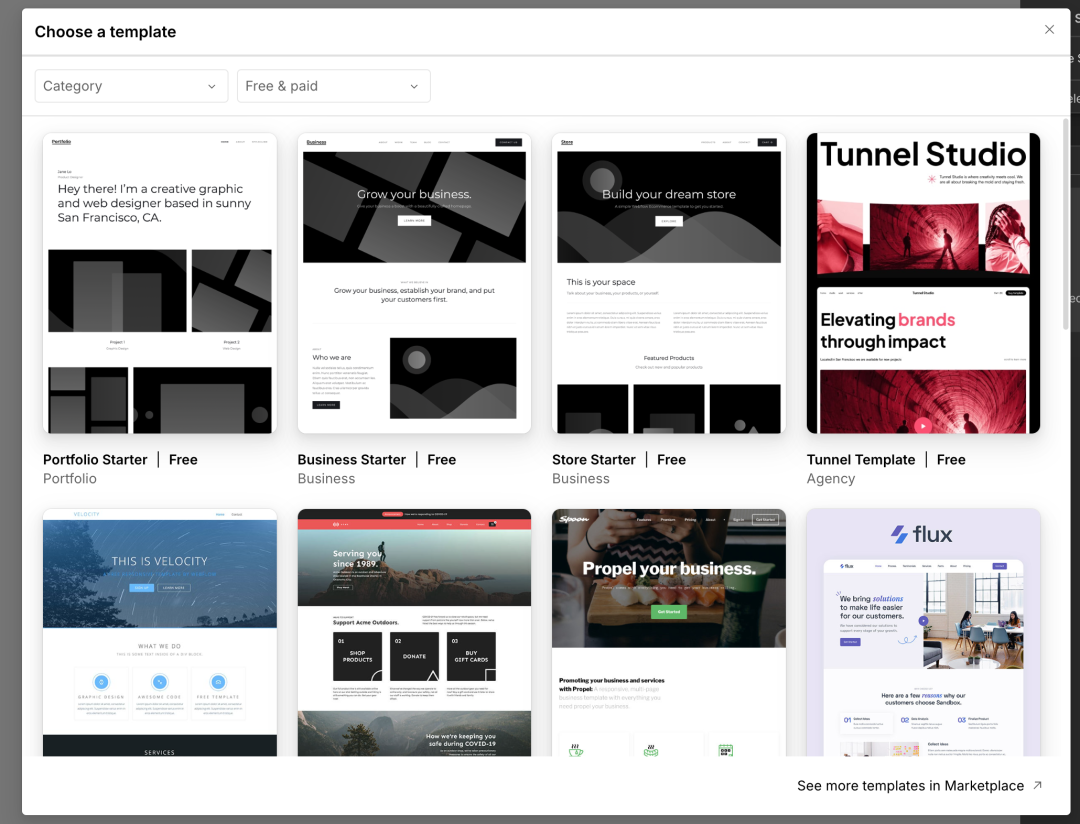The width and height of the screenshot is (1080, 824).
Task: Expand the Free & paid filter
Action: [x=333, y=86]
